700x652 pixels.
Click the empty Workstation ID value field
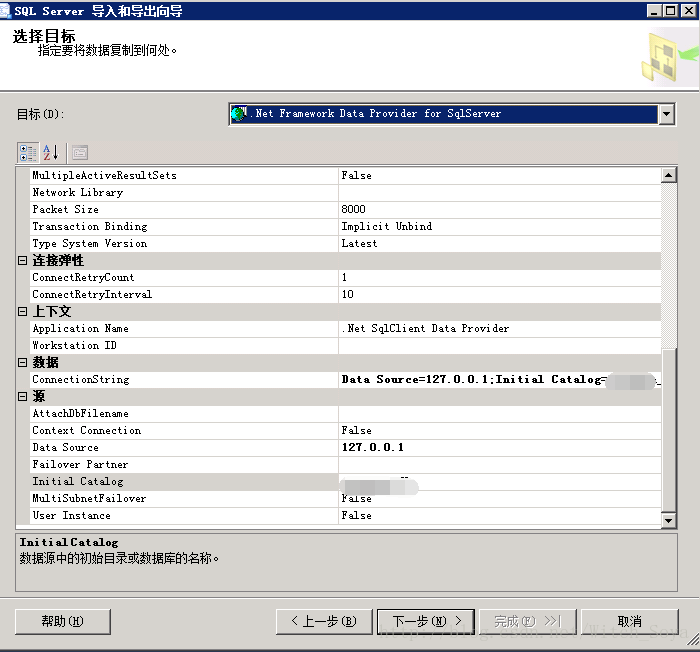click(x=500, y=345)
